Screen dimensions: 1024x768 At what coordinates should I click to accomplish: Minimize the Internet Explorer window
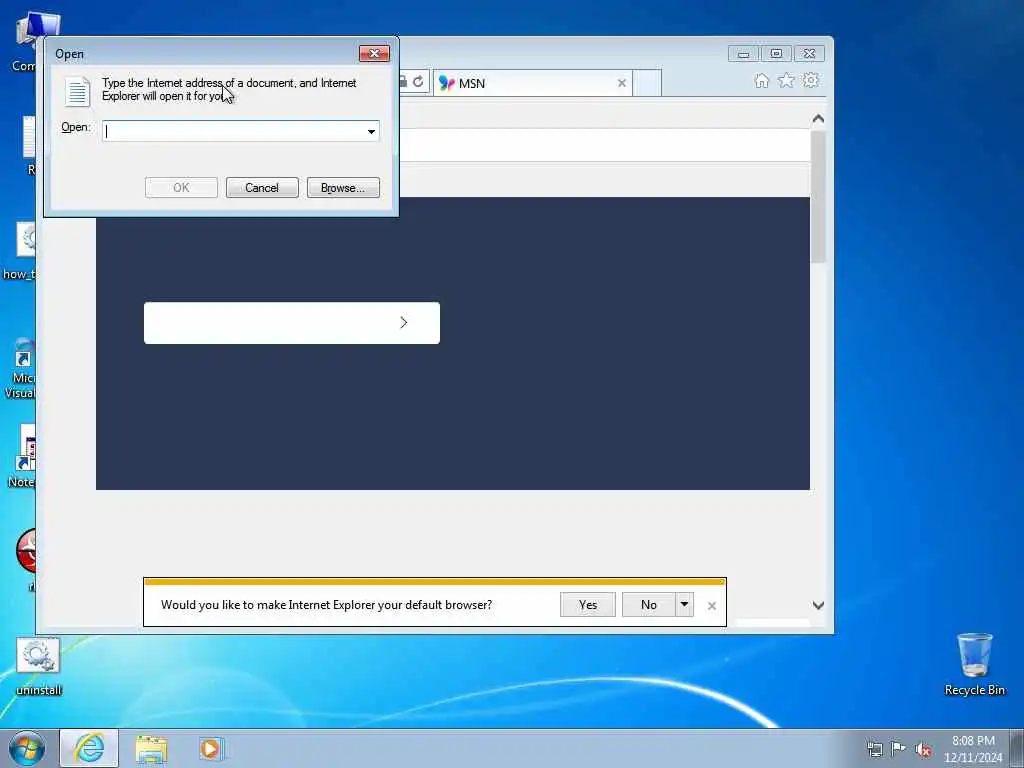coord(744,54)
